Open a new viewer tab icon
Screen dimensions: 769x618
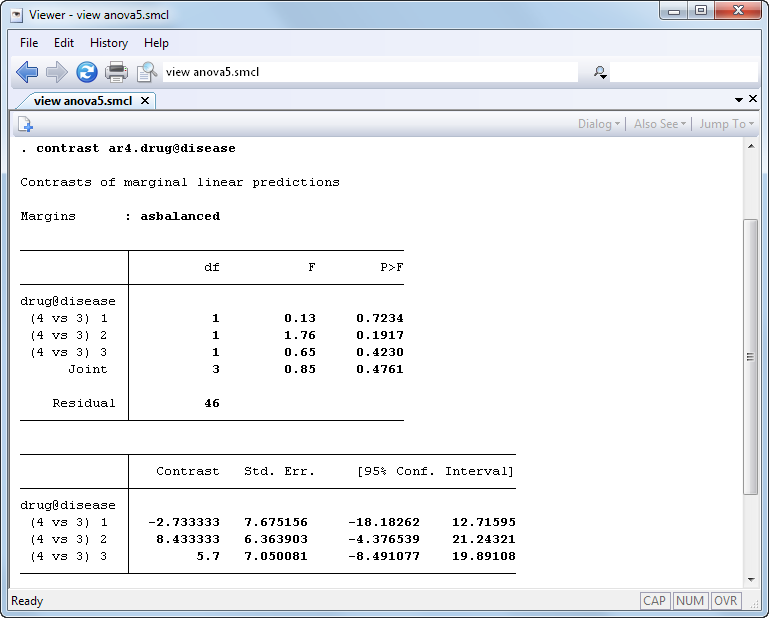click(x=25, y=124)
